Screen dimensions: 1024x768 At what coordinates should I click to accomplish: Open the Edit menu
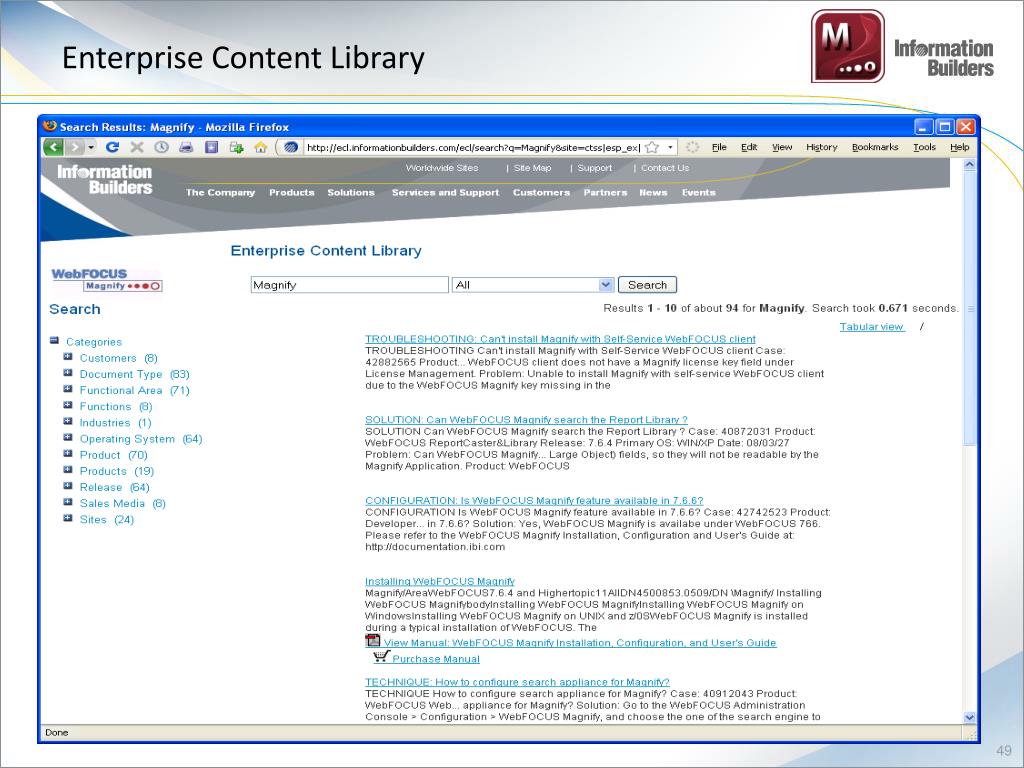(749, 147)
